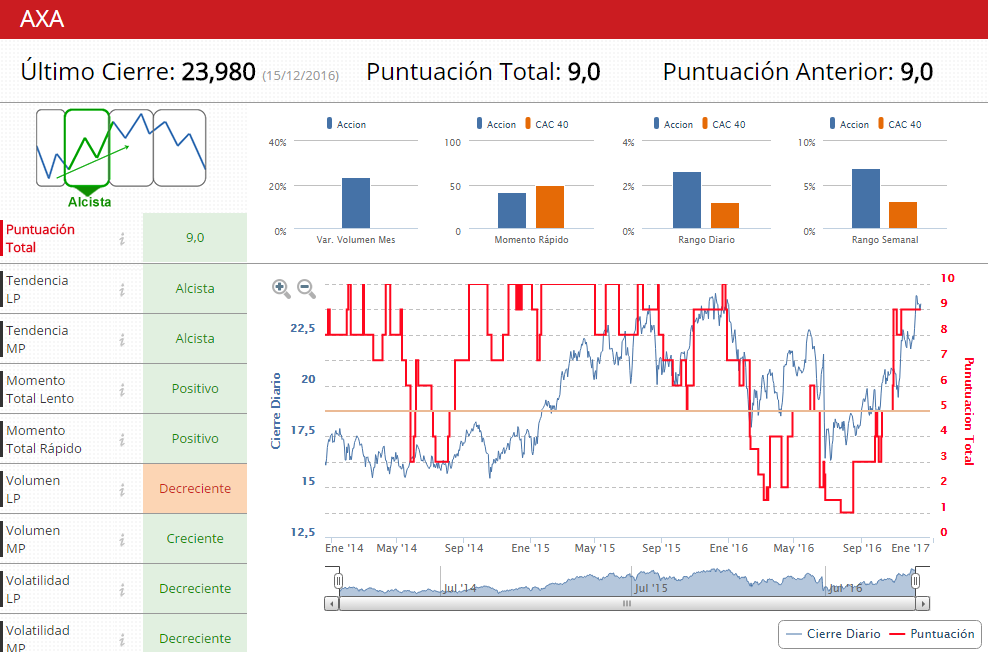Viewport: 989px width, 652px height.
Task: Open info icon for Volumen LP row
Action: (x=122, y=490)
